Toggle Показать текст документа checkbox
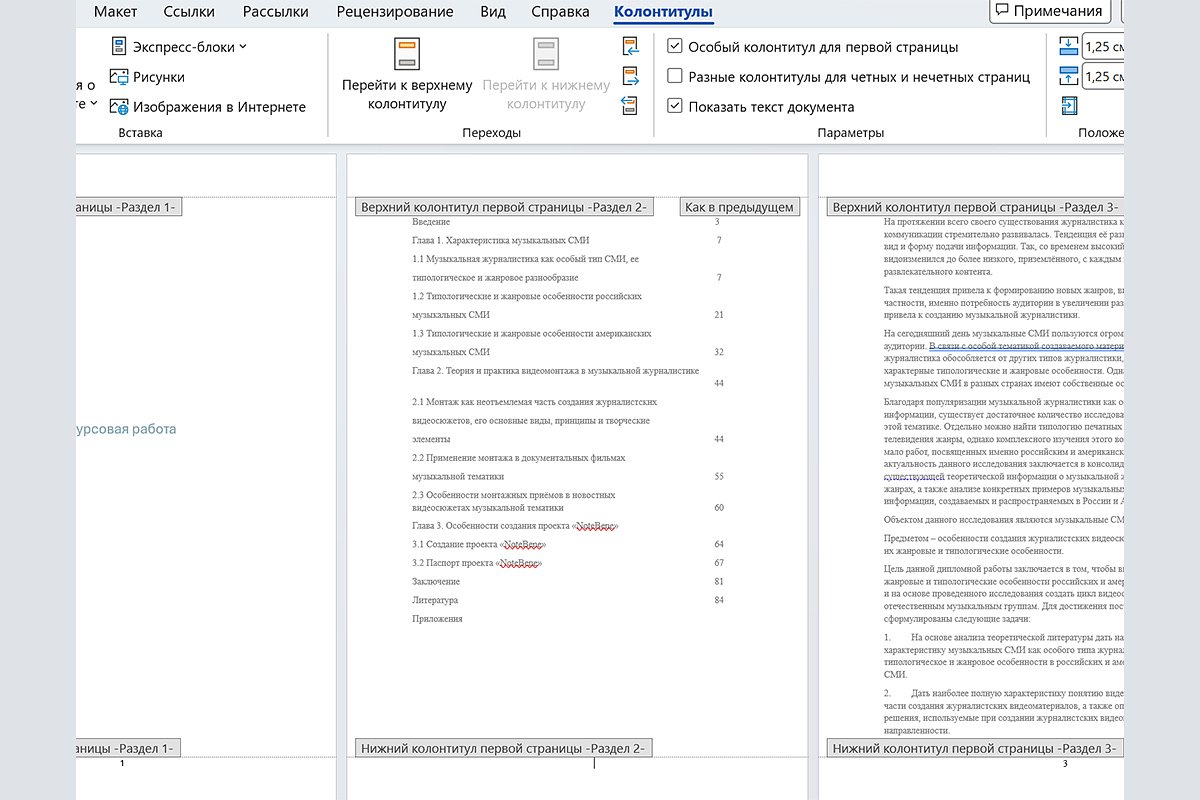The height and width of the screenshot is (800, 1200). coord(675,107)
